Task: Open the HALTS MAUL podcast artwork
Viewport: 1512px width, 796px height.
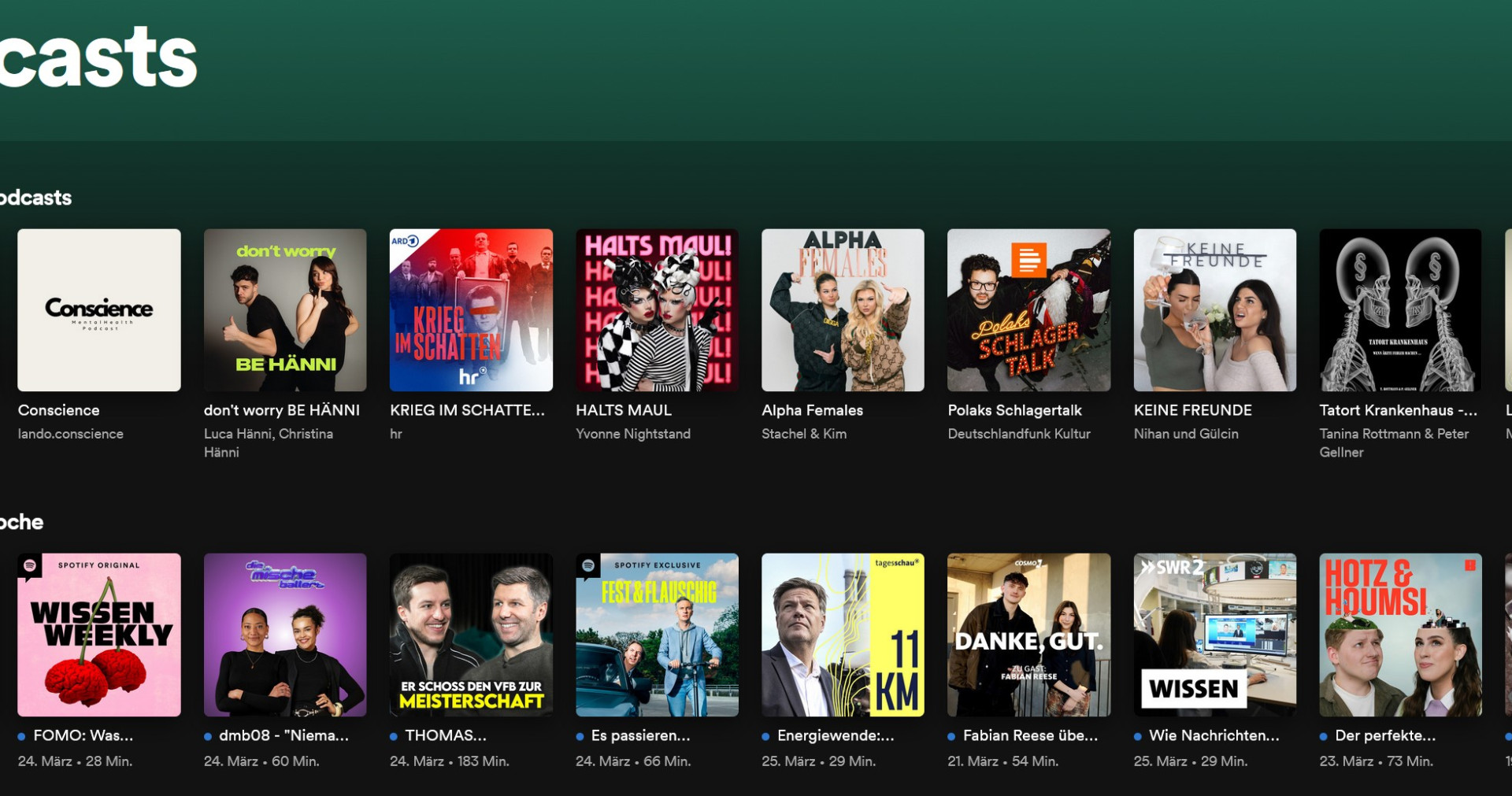Action: click(x=657, y=310)
